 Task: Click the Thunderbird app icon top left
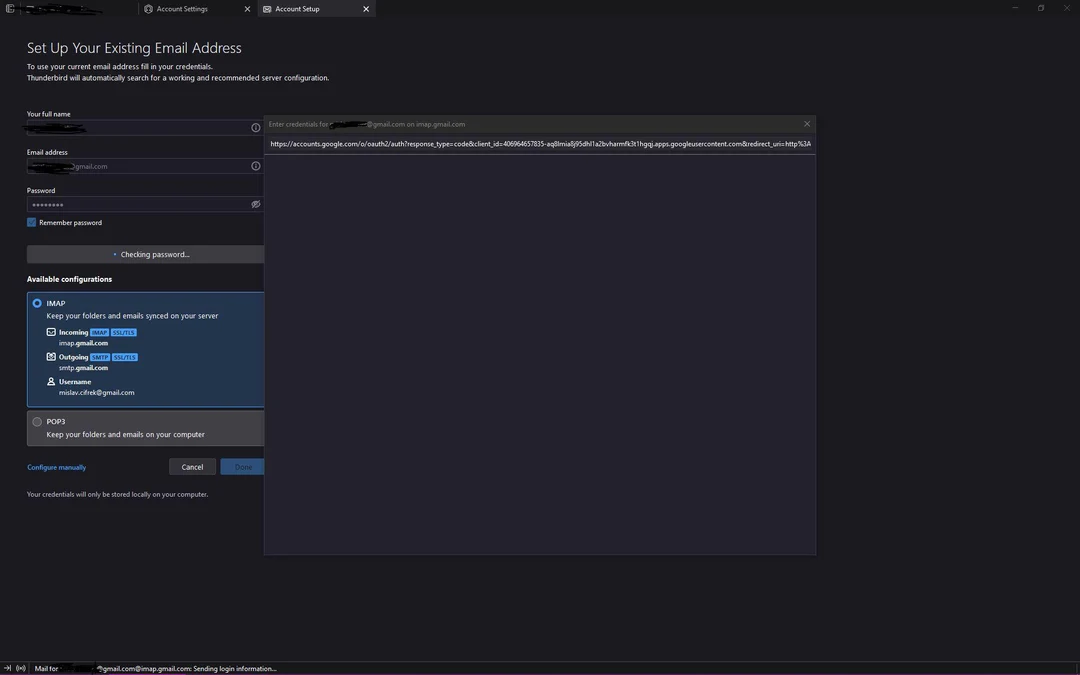pyautogui.click(x=8, y=7)
